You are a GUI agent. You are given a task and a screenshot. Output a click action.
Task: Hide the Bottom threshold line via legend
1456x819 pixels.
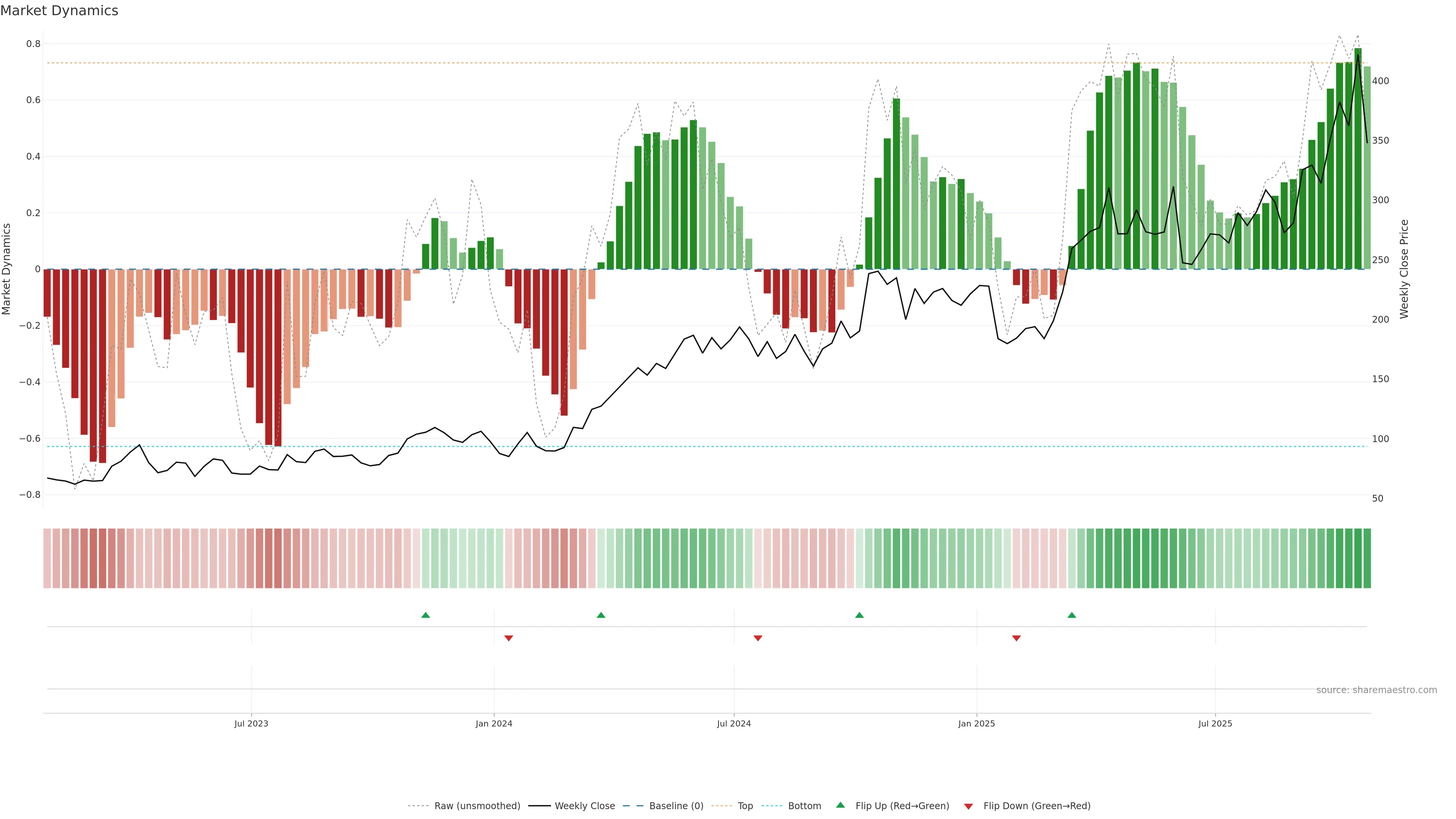(x=804, y=806)
